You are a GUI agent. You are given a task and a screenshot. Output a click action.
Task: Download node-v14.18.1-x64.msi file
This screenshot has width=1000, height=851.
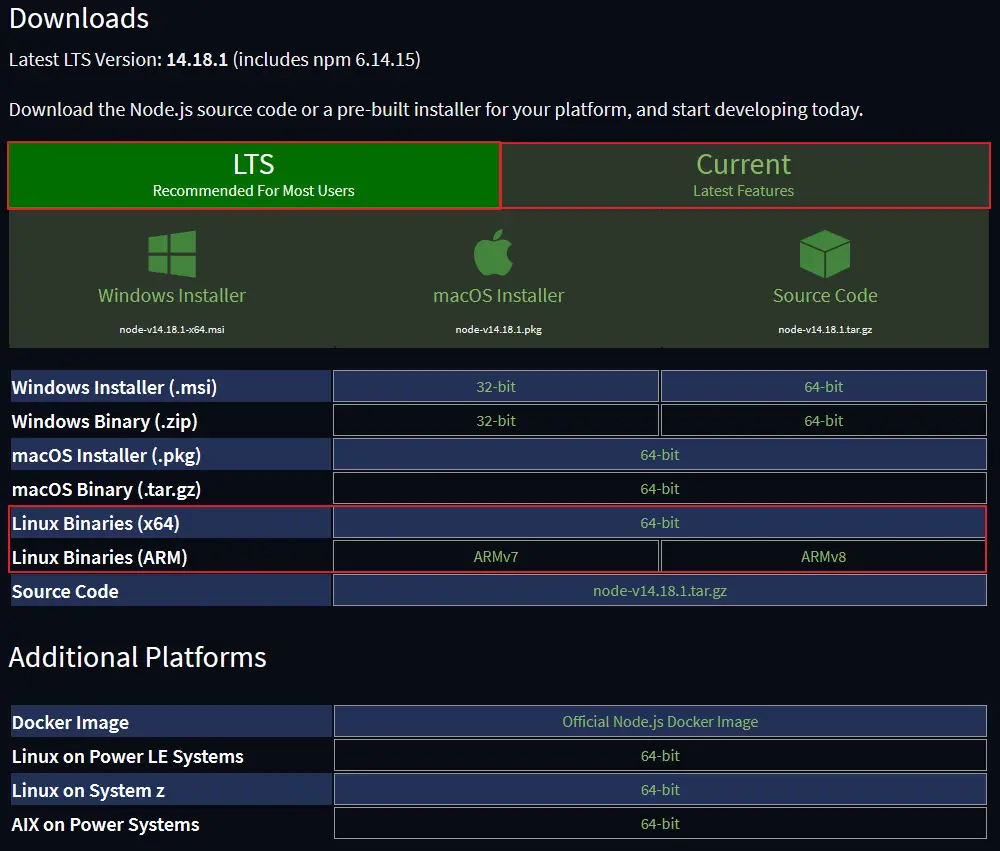pyautogui.click(x=172, y=330)
